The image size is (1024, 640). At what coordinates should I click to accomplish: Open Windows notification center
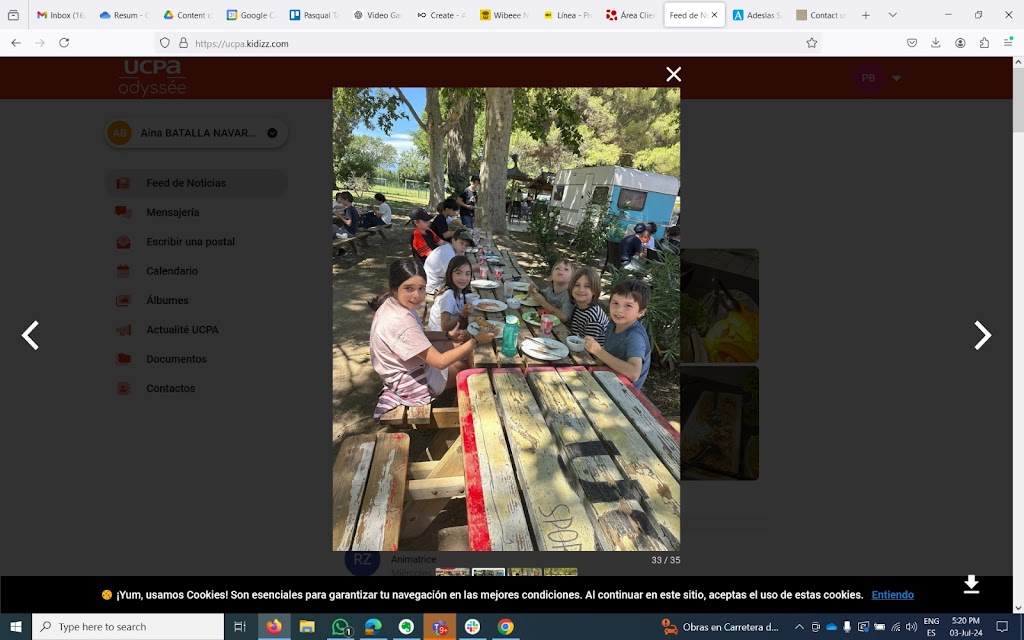pos(1002,627)
